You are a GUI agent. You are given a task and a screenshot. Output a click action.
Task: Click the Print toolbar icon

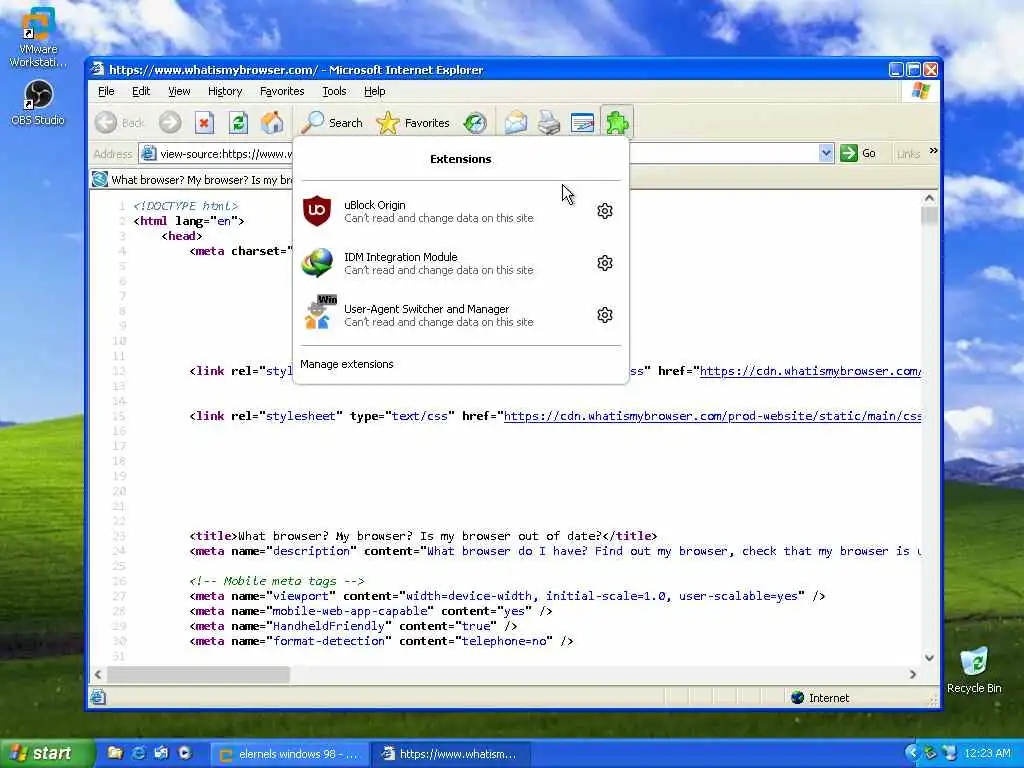pyautogui.click(x=549, y=123)
